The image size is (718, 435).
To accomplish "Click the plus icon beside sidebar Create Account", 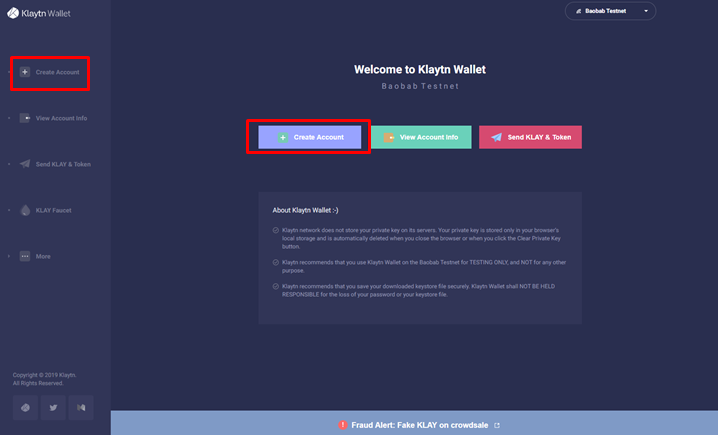I will [25, 72].
